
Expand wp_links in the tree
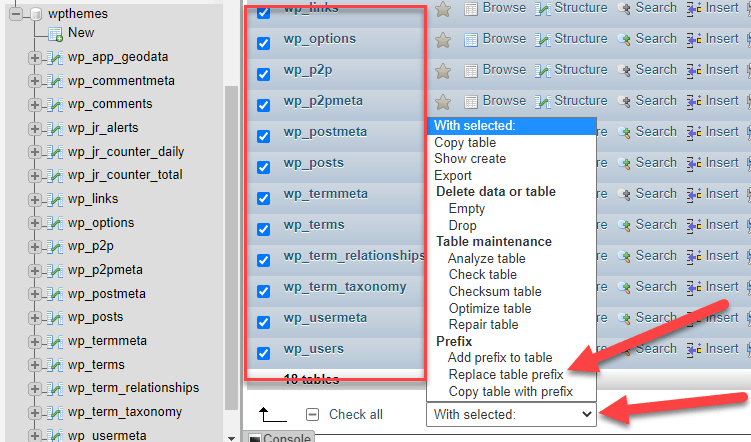(x=34, y=200)
